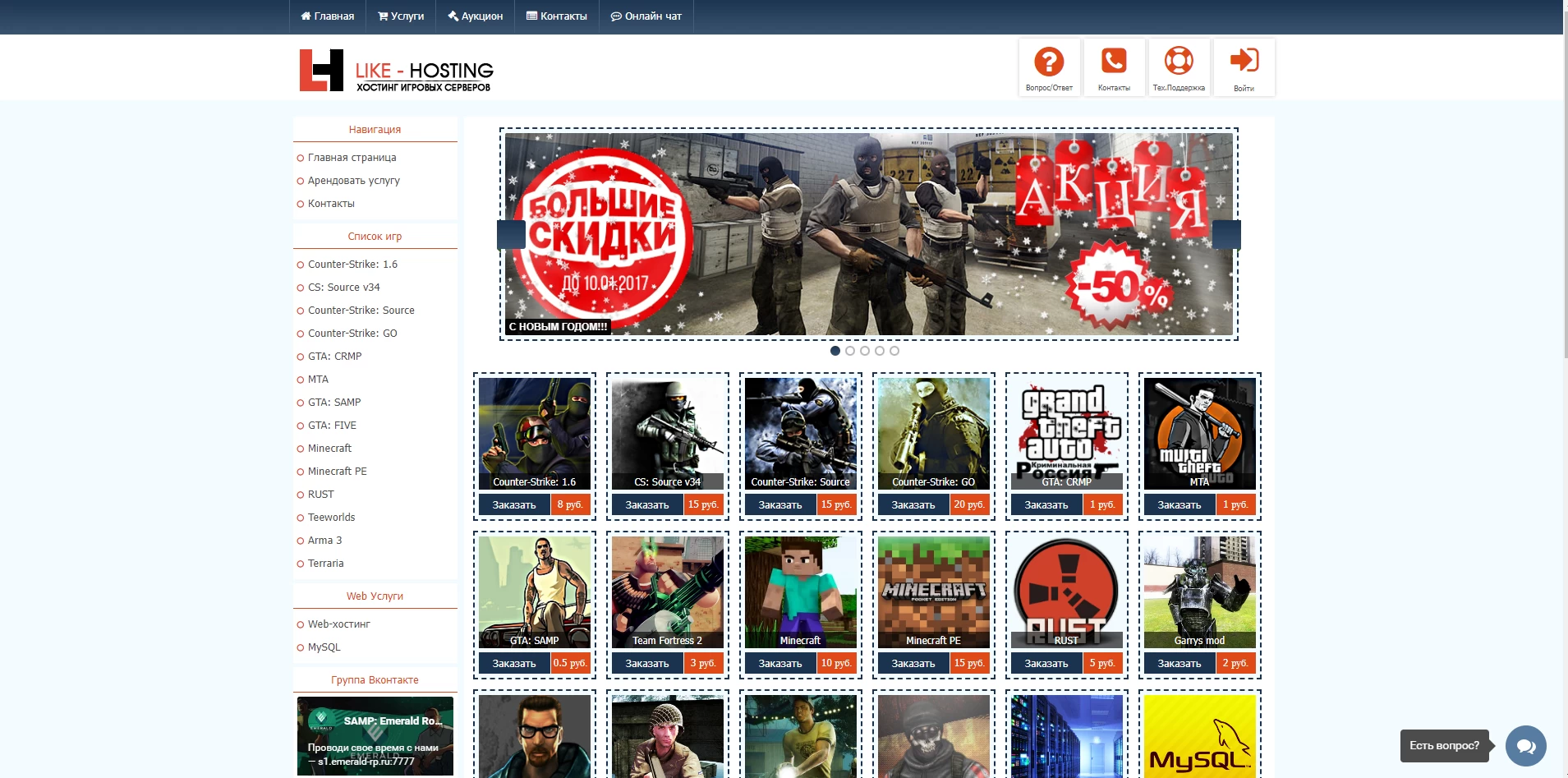This screenshot has width=1568, height=778.
Task: Click the 0.5 руб. price tag
Action: (x=570, y=663)
